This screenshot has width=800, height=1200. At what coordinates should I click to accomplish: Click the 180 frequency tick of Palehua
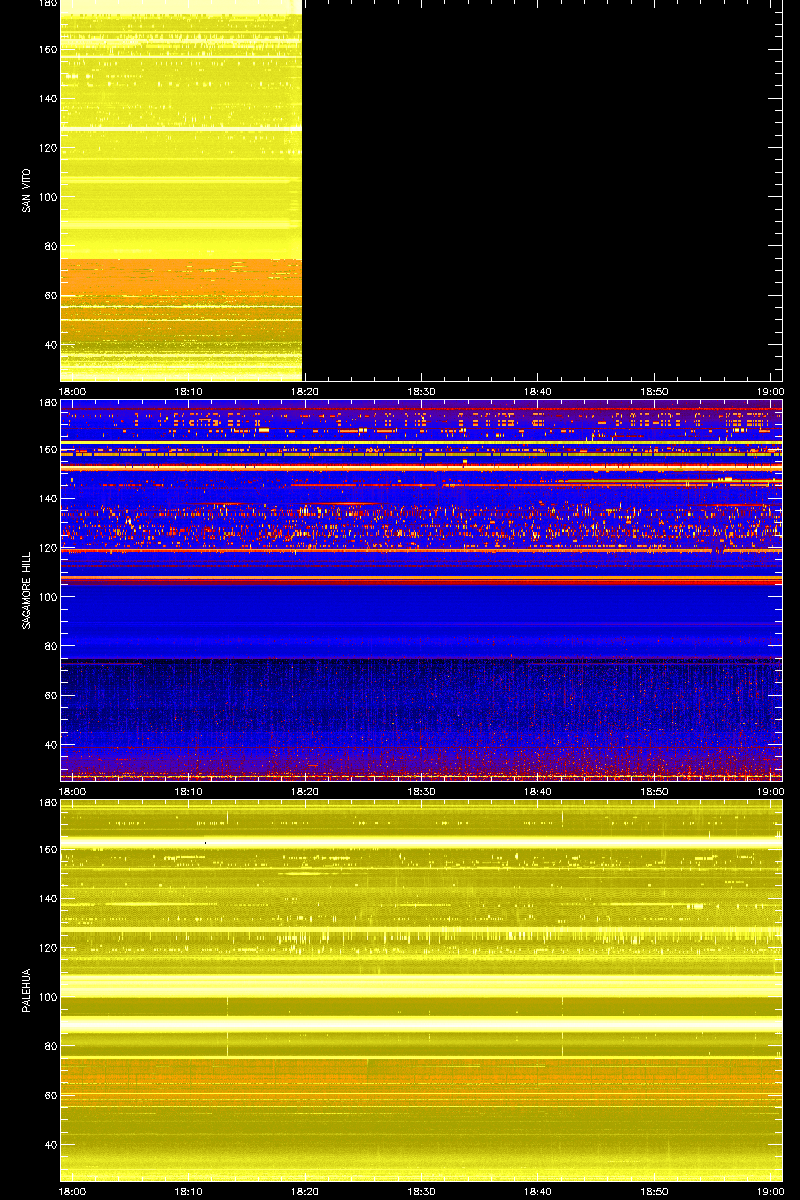click(48, 803)
